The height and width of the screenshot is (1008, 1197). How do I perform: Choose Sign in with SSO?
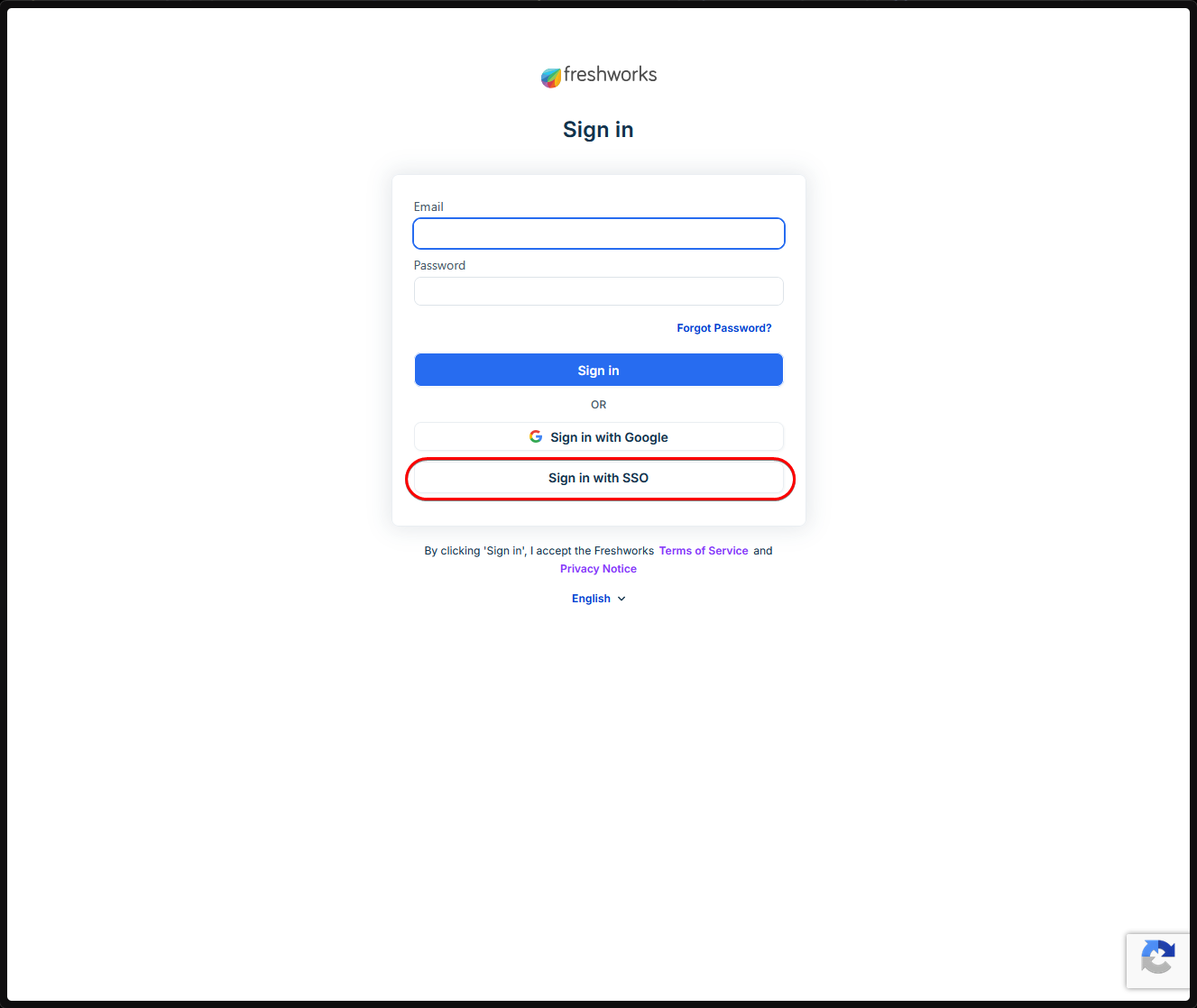tap(599, 478)
